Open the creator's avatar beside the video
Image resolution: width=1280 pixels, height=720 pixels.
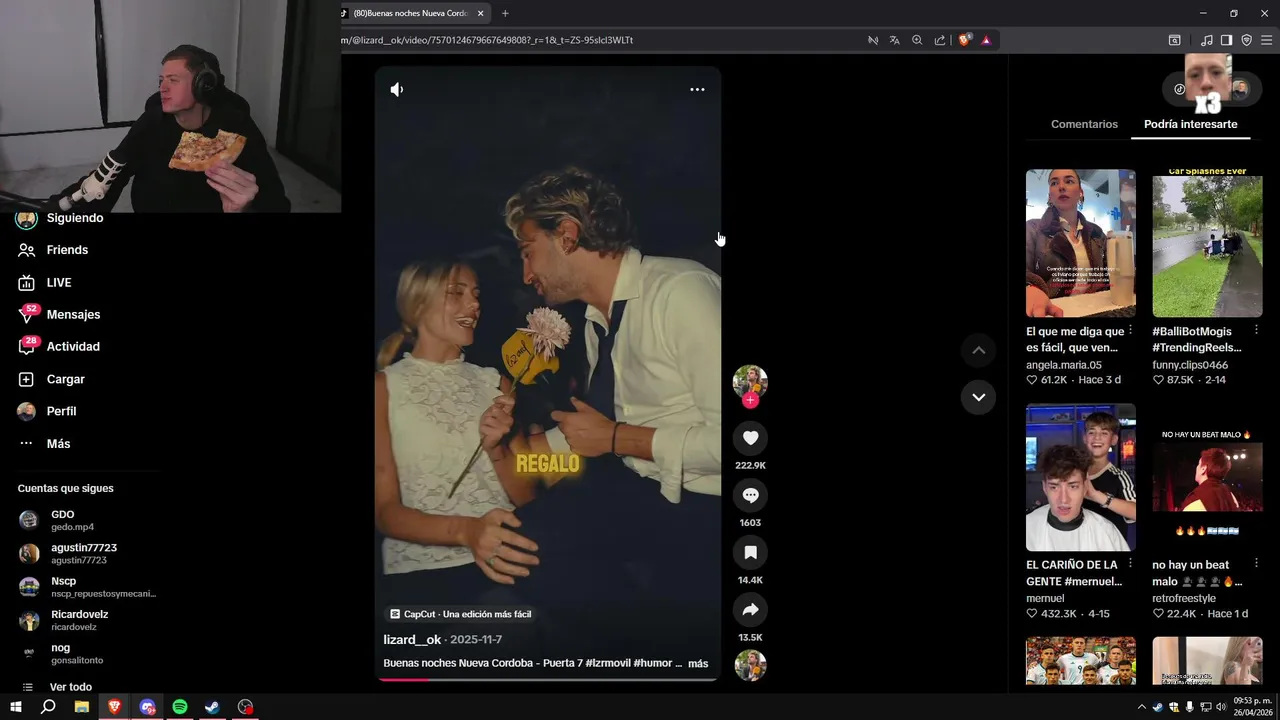(750, 381)
